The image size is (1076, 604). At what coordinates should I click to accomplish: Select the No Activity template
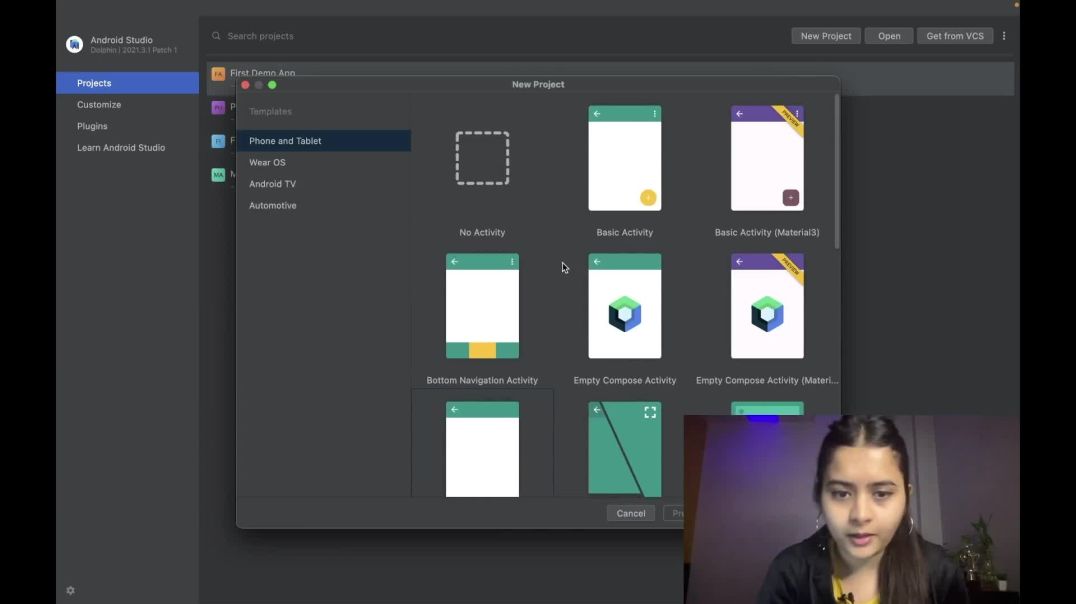(x=482, y=157)
